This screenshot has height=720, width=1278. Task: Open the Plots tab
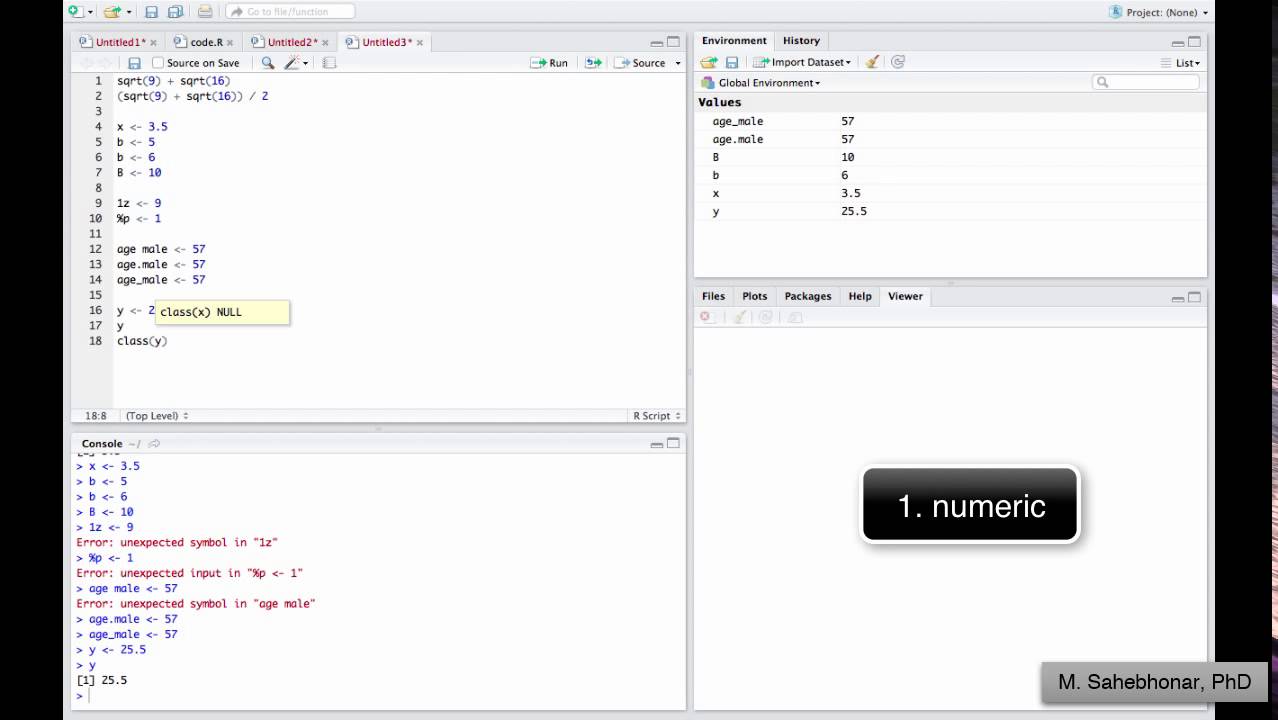tap(755, 296)
